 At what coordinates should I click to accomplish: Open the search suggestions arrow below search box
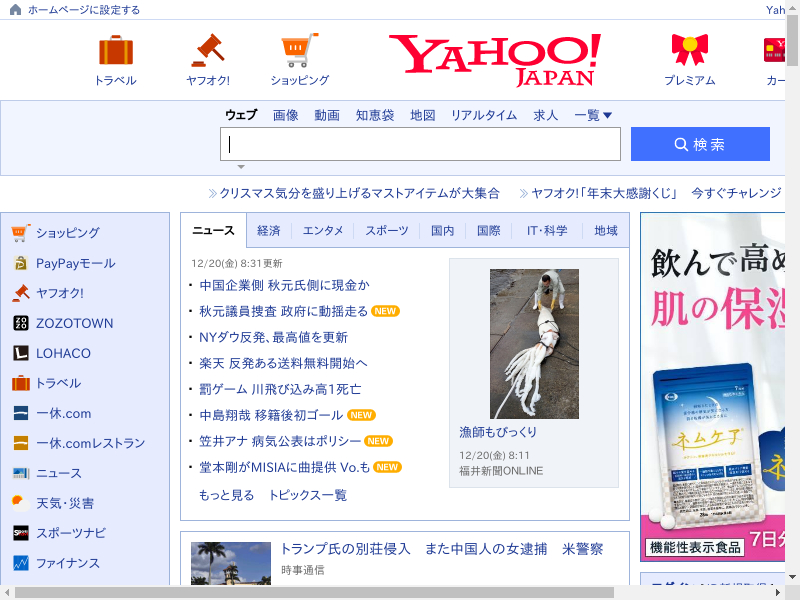tap(241, 167)
